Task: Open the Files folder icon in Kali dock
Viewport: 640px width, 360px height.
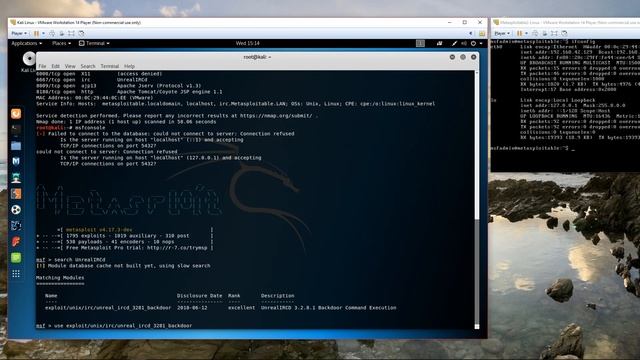Action: [x=16, y=146]
